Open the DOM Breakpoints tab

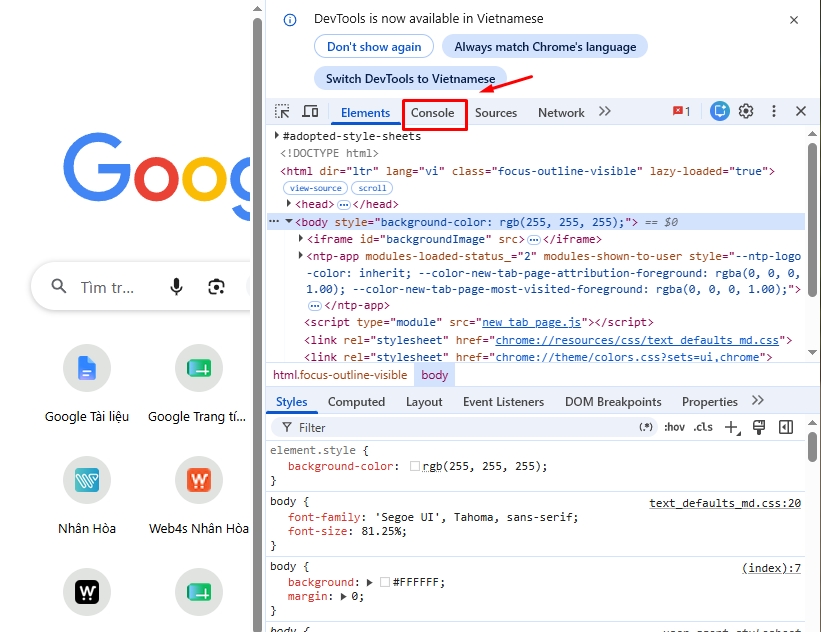(x=613, y=402)
